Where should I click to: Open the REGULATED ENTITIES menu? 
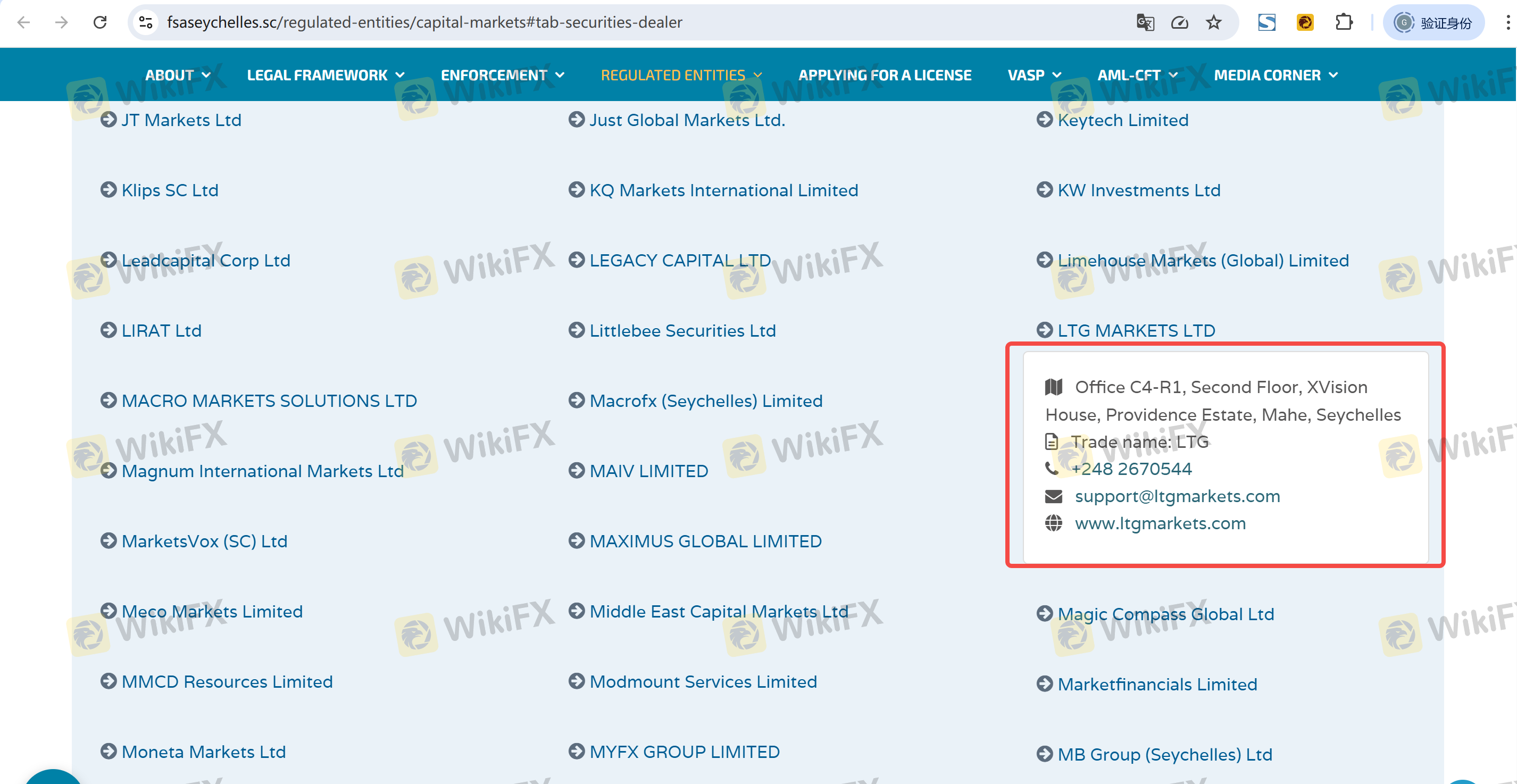pyautogui.click(x=681, y=76)
